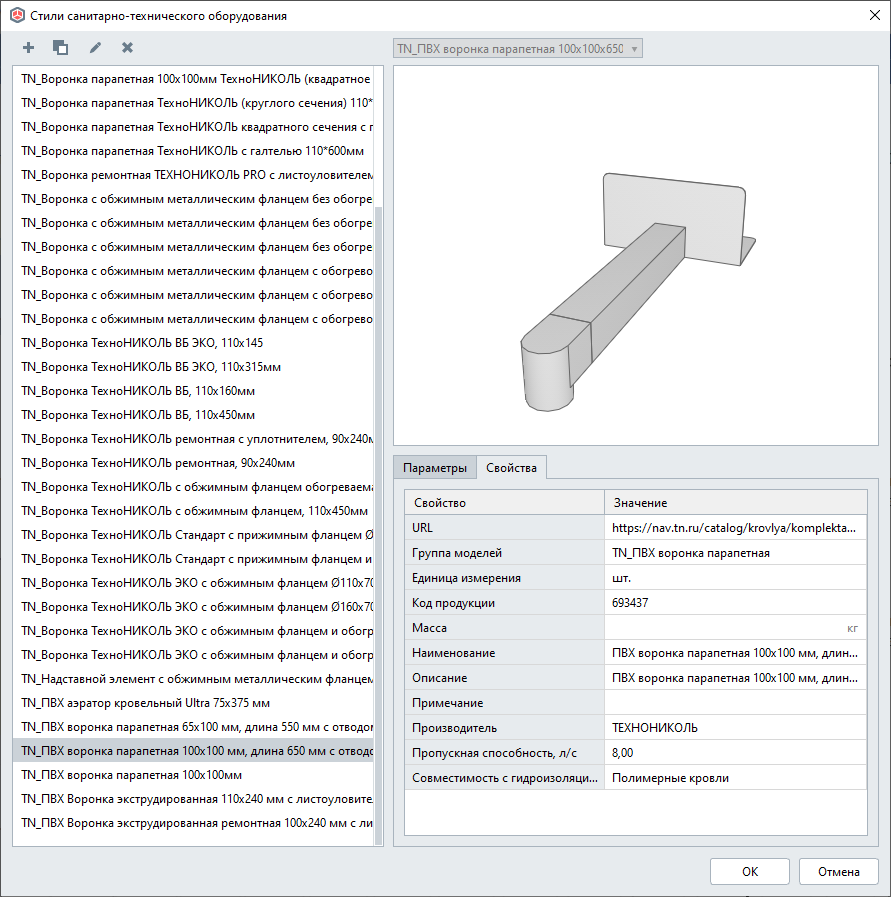Viewport: 891px width, 897px height.
Task: Select 'Воронка ТехноНИКОЛЬ ЭКО с обжимным фланцем Ø160'
Action: 193,607
